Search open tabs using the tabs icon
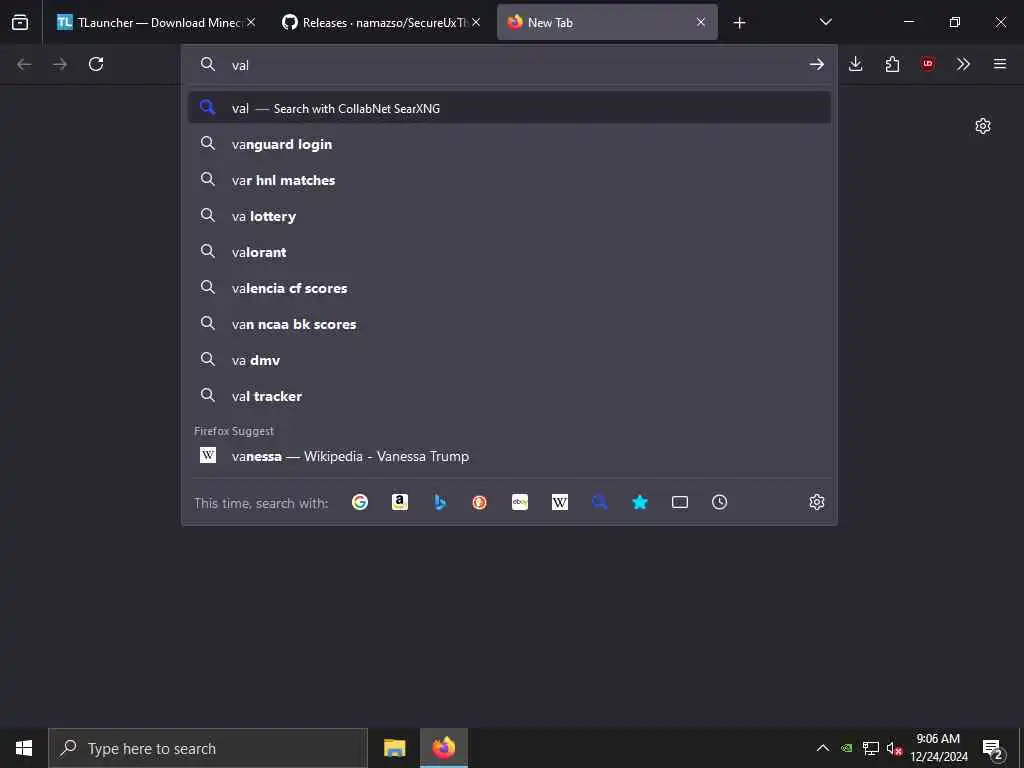This screenshot has width=1024, height=768. point(680,502)
